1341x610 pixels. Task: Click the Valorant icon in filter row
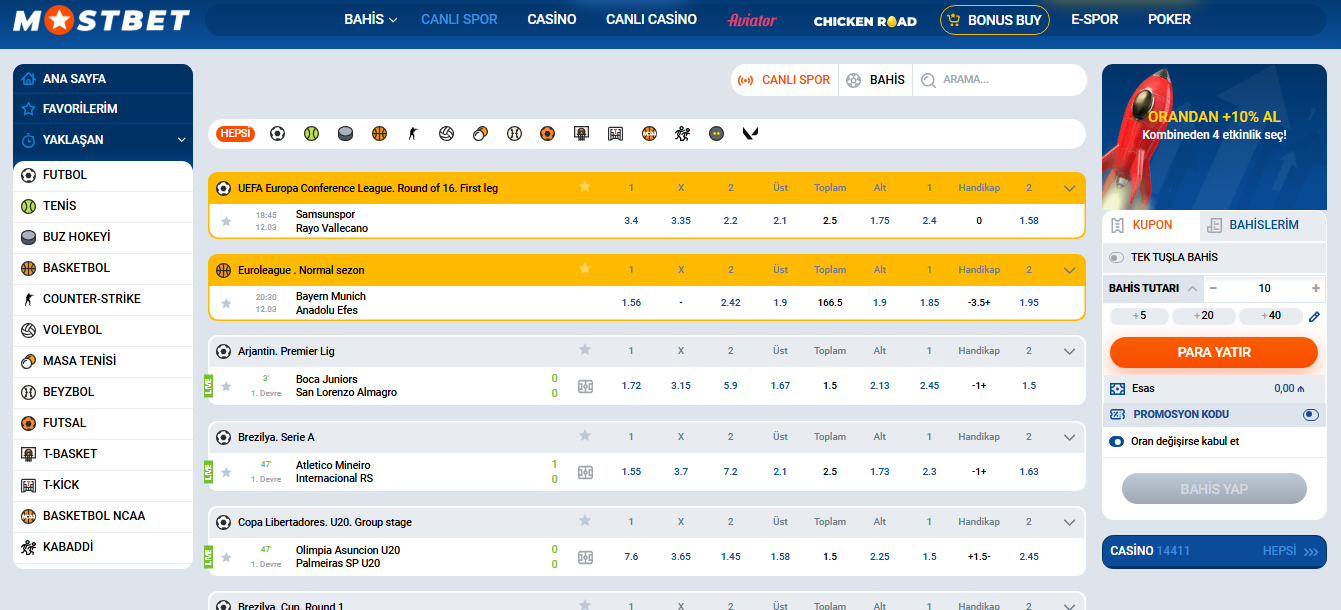750,133
